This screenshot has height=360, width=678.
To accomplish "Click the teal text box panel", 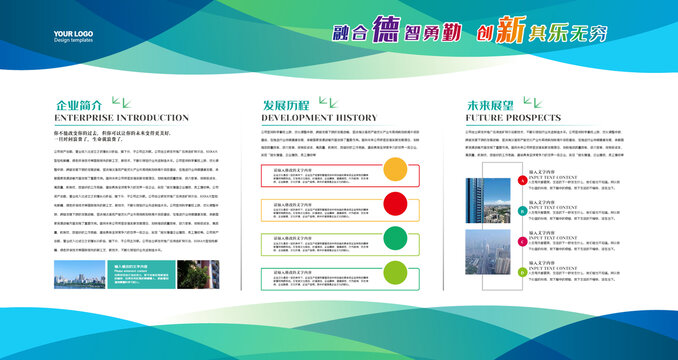I will (x=141, y=274).
